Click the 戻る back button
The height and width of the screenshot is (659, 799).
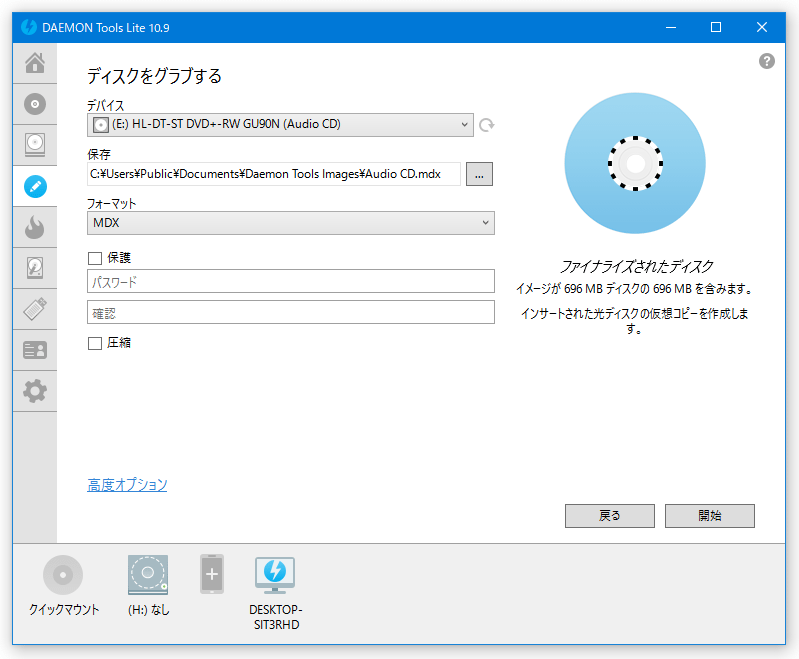point(609,516)
